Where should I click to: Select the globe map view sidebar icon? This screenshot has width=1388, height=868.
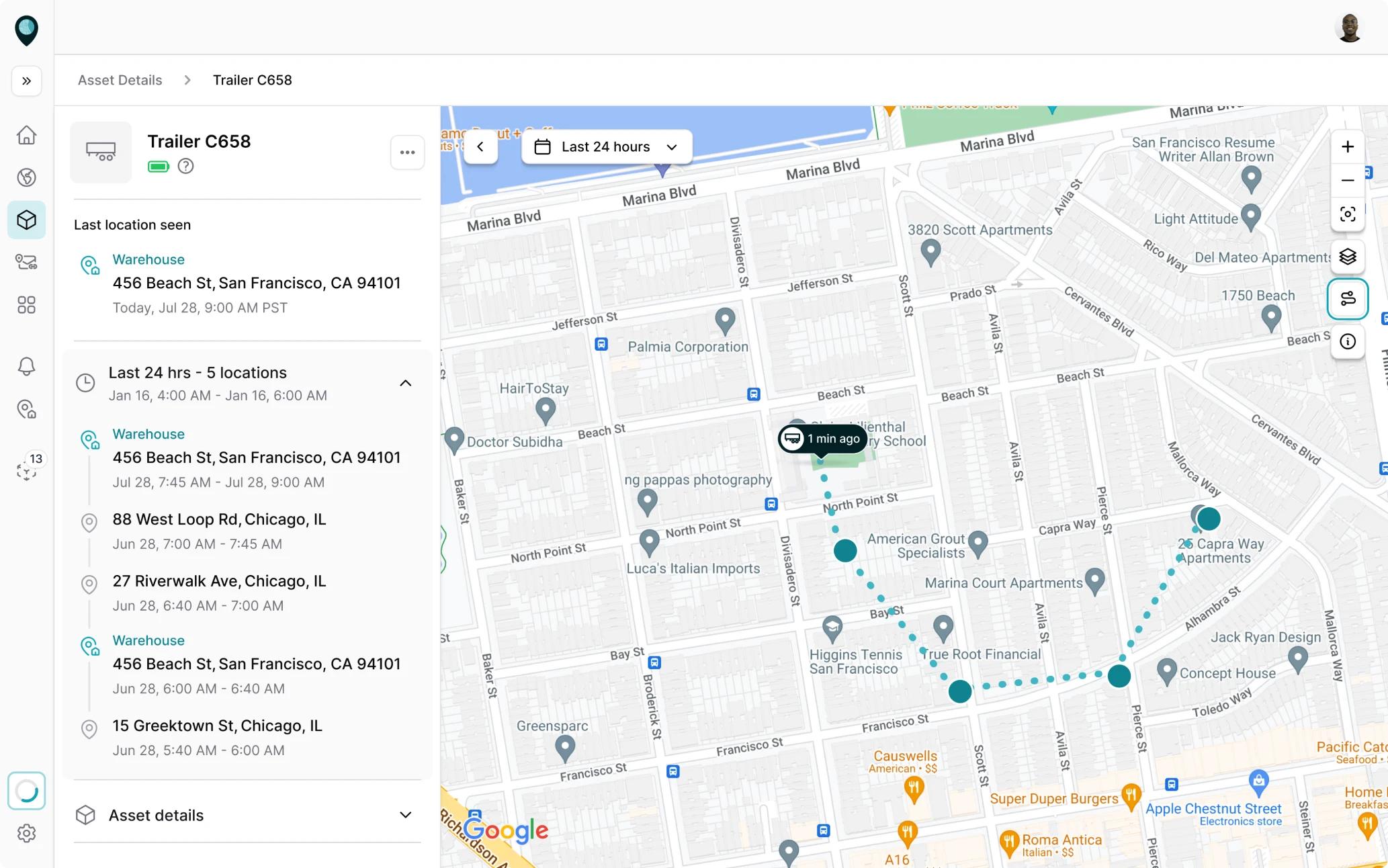coord(26,177)
